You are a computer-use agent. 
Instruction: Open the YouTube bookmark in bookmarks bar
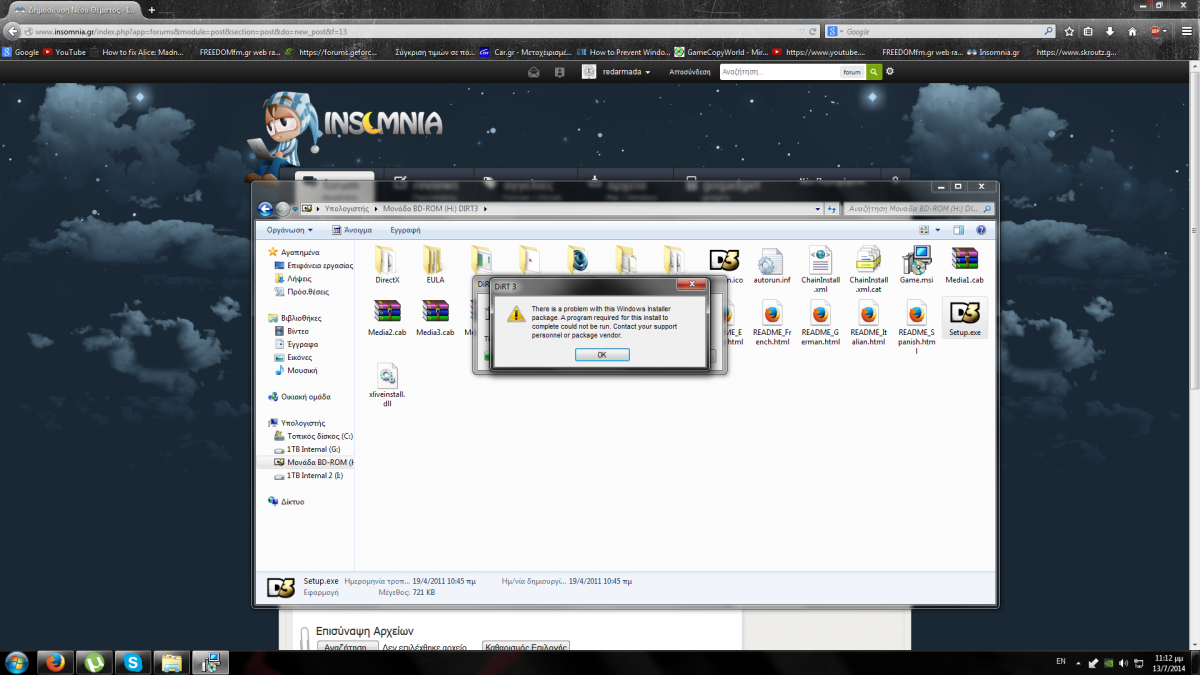click(x=64, y=52)
